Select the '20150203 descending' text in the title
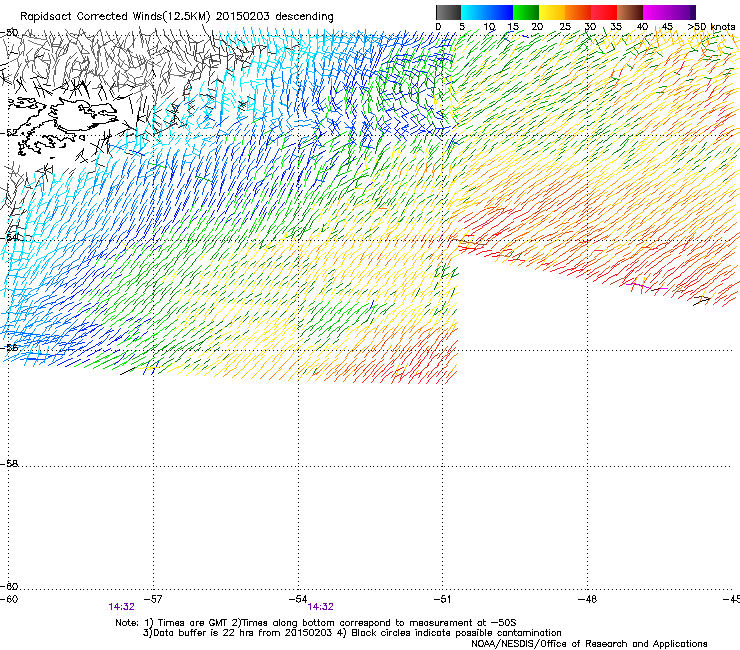This screenshot has width=740, height=650. coord(275,17)
